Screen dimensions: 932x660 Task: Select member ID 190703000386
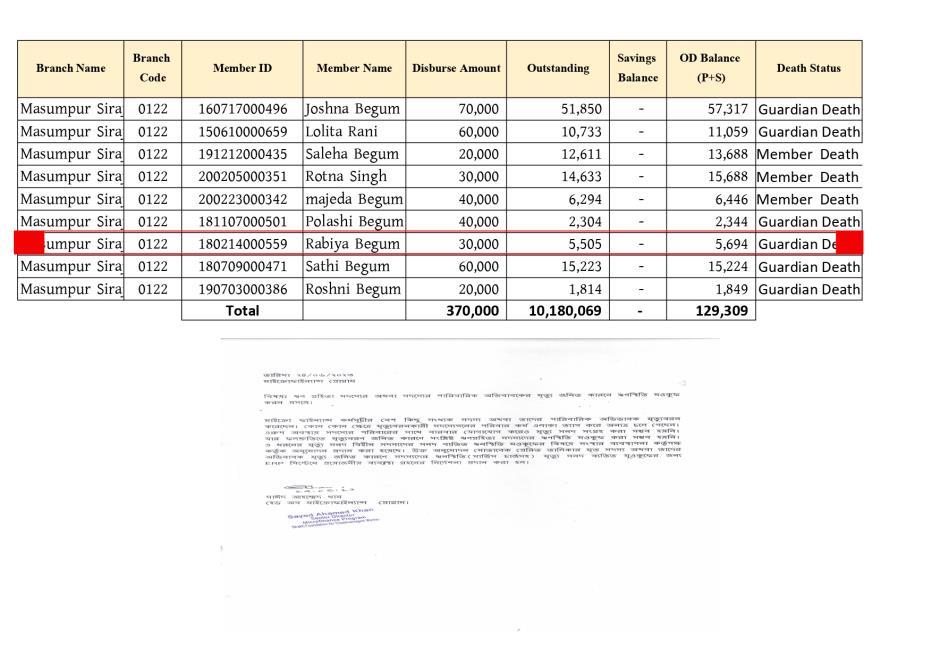click(x=243, y=290)
